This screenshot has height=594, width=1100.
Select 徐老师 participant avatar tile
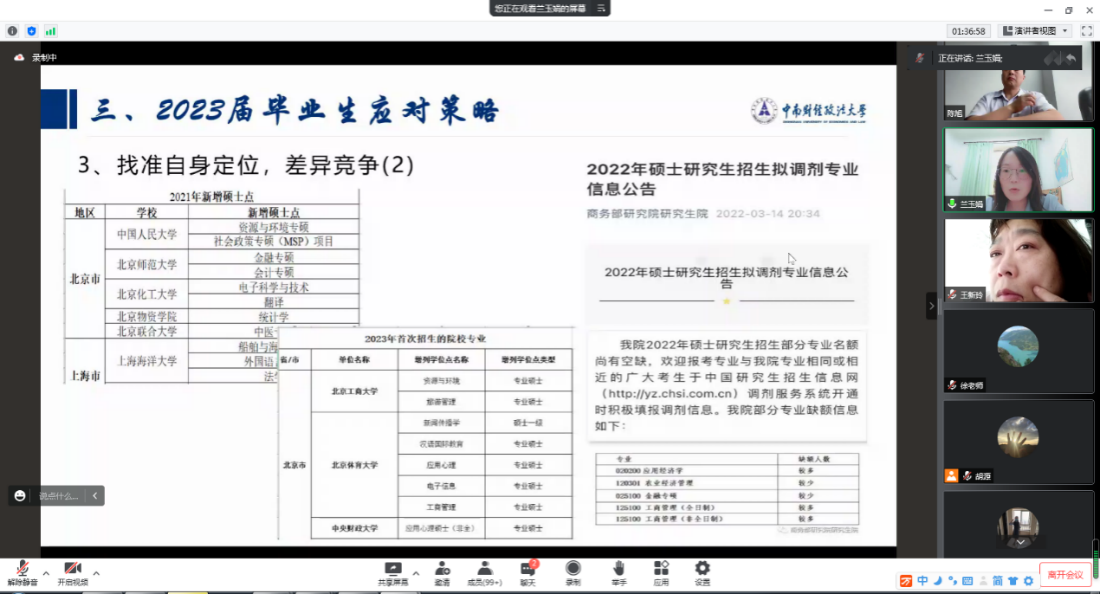[x=1018, y=351]
